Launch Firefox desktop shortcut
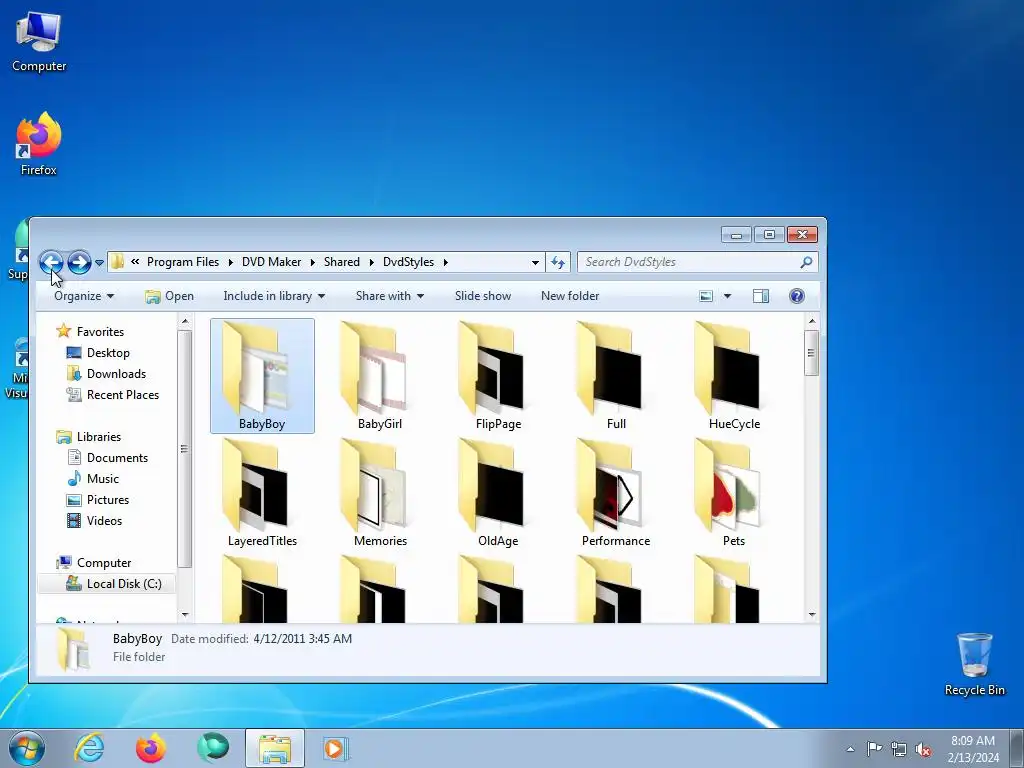 39,145
